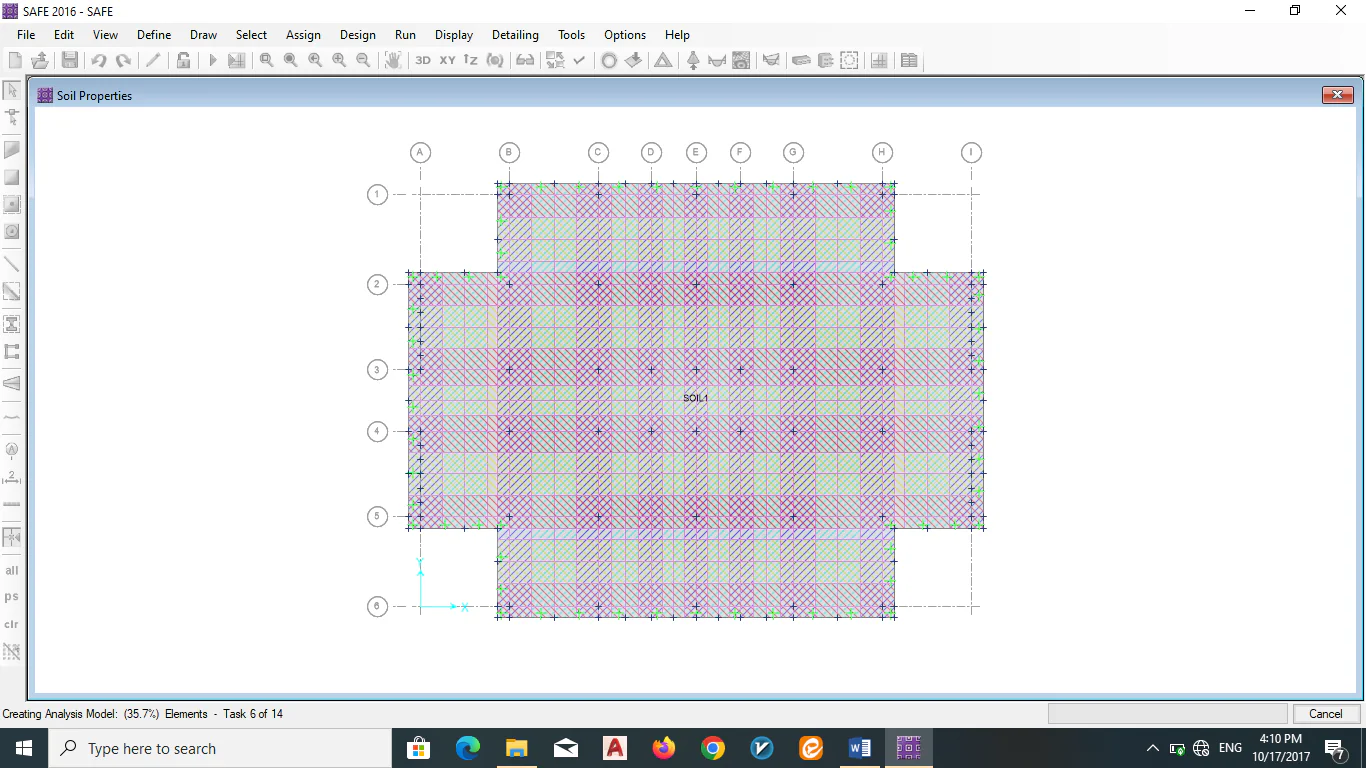Click the analysis progress bar
The image size is (1366, 768).
[1167, 714]
